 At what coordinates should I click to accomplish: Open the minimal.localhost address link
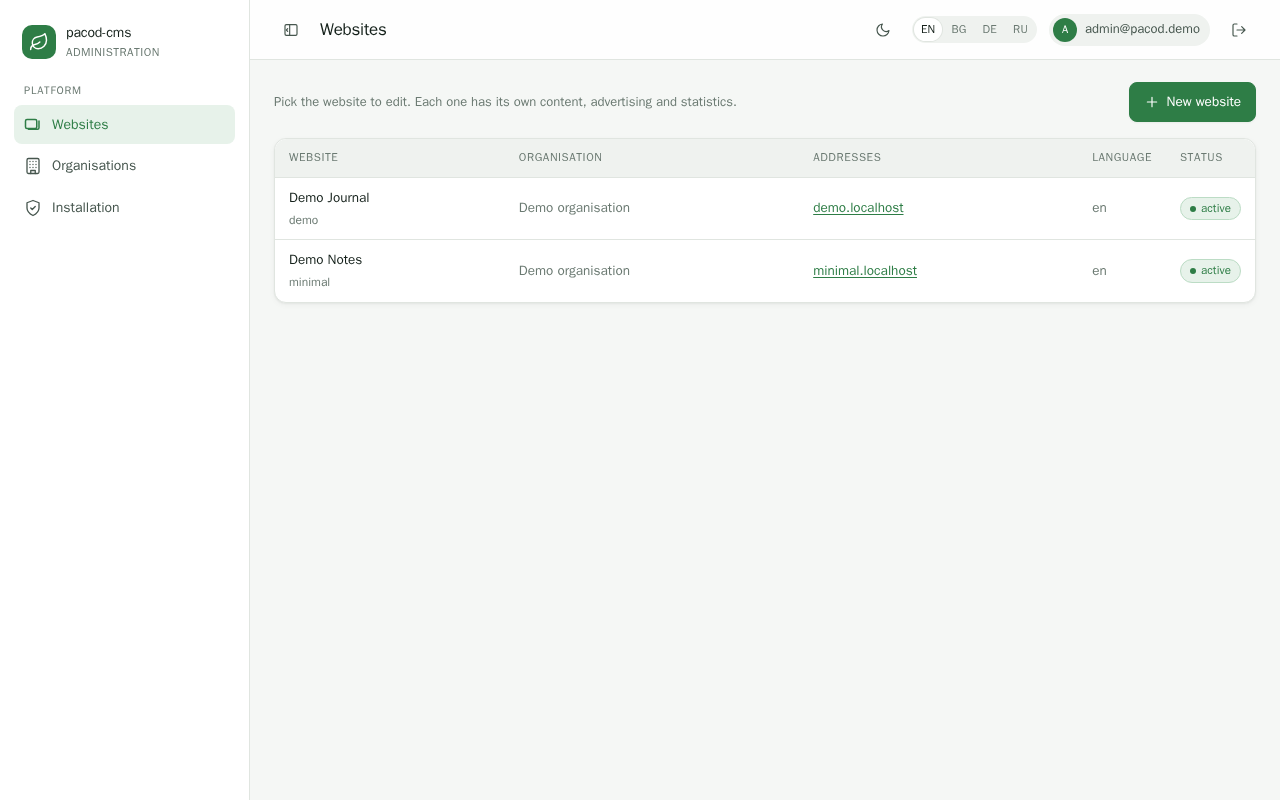click(x=865, y=271)
